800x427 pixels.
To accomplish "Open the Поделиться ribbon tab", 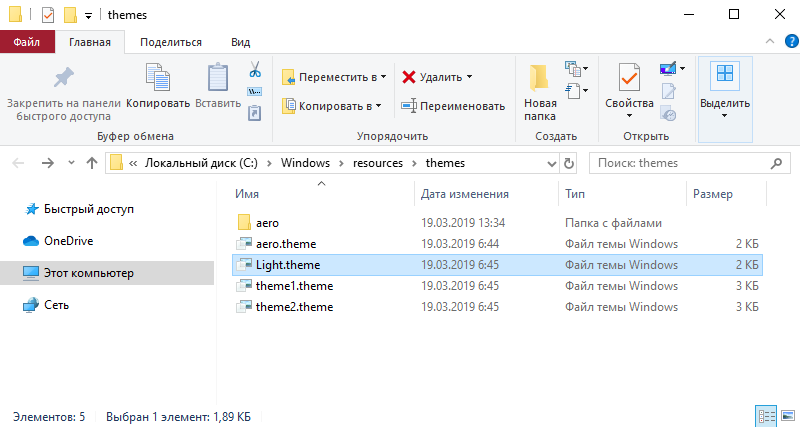I will point(171,42).
